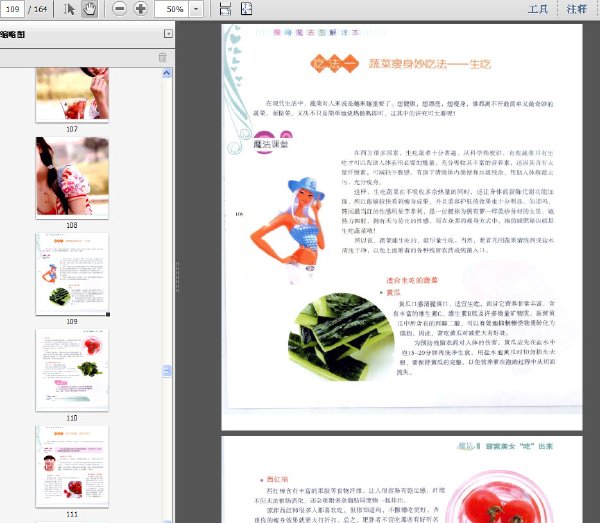Click the 魔法课堂 heading on the page
Screen dimensions: 600x523
pyautogui.click(x=271, y=144)
